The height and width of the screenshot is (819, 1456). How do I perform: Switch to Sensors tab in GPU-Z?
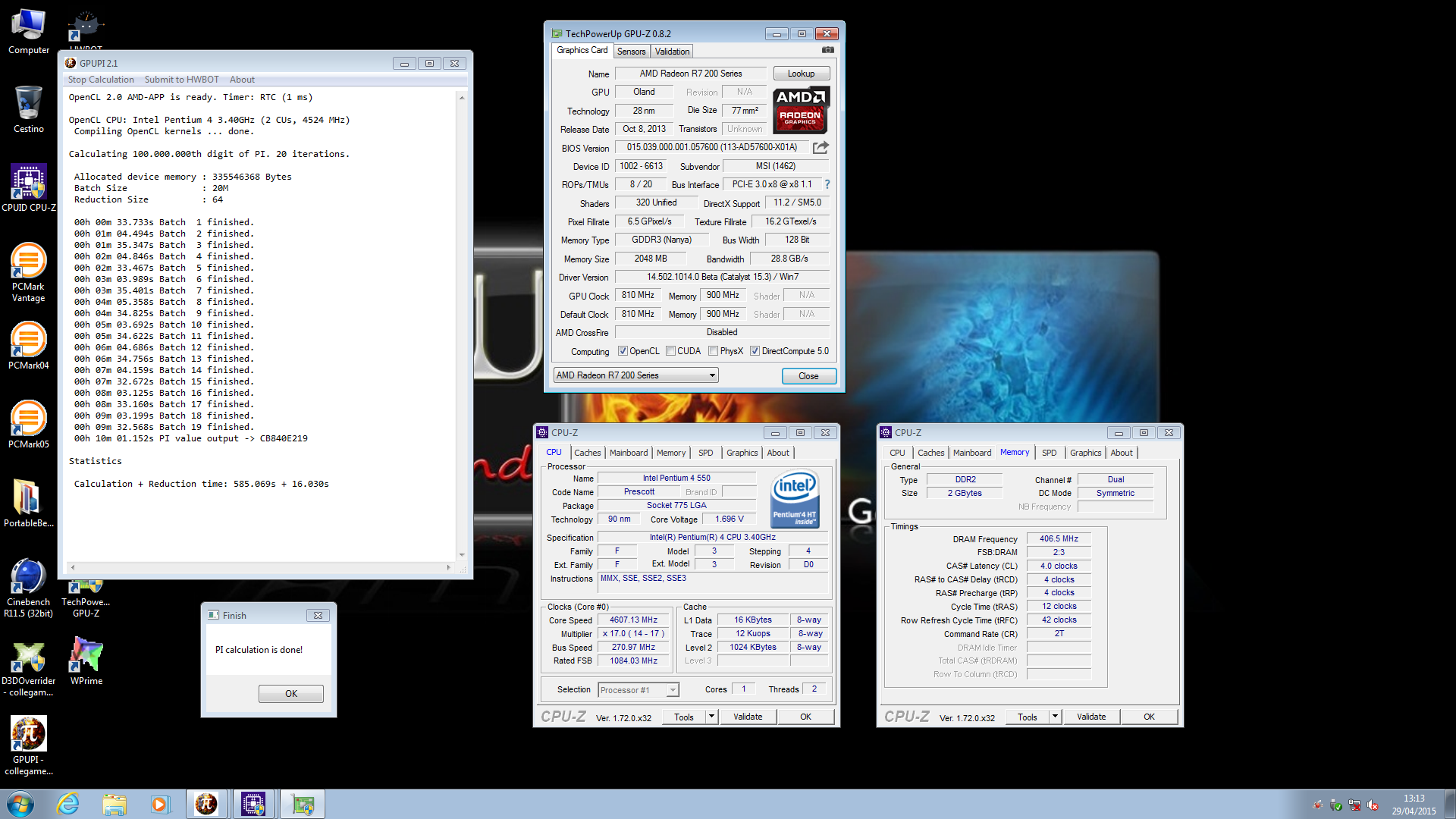(631, 52)
